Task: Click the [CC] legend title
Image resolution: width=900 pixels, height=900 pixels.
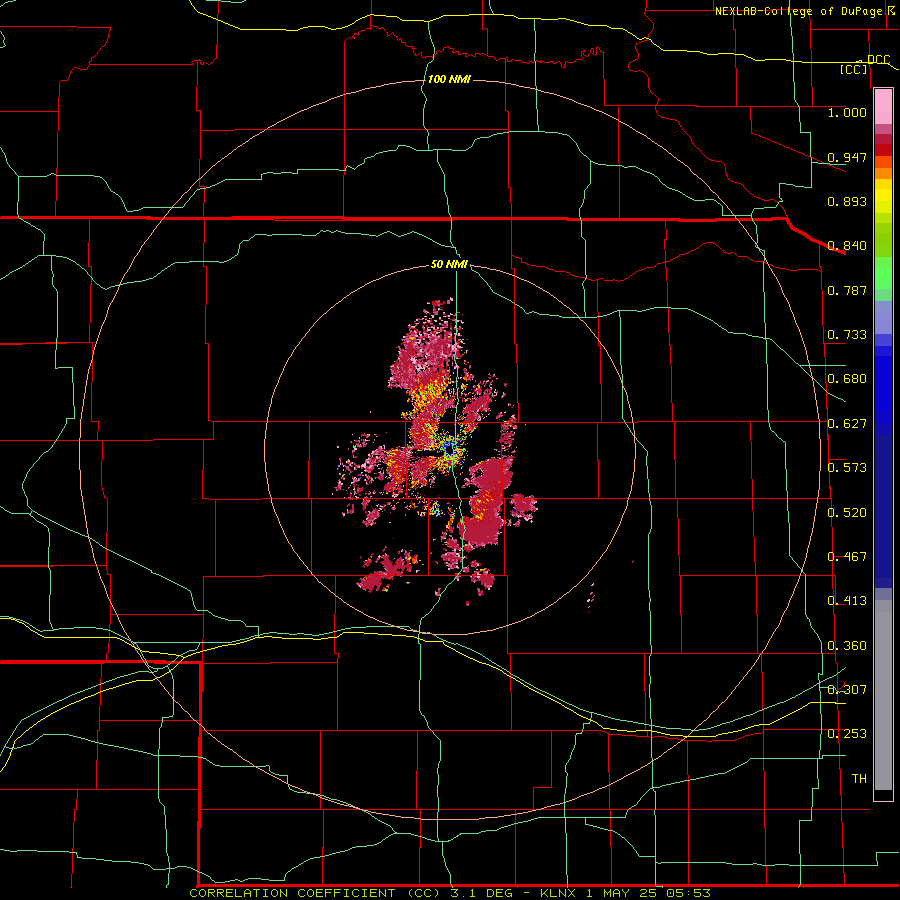Action: [x=854, y=69]
